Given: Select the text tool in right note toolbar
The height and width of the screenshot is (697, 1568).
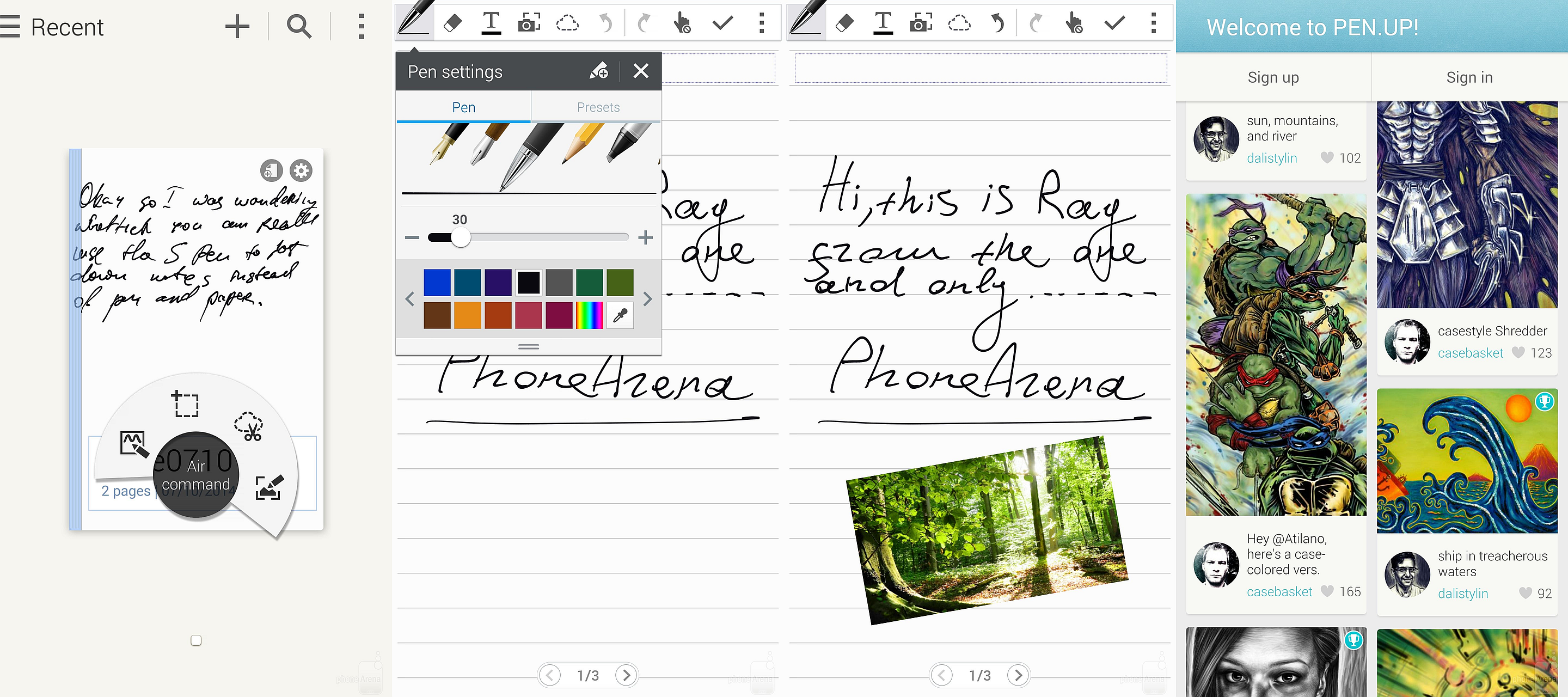Looking at the screenshot, I should (x=883, y=23).
